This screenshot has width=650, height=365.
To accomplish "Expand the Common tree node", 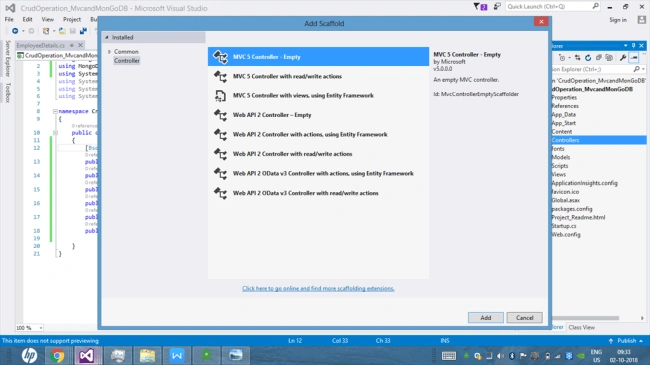I will point(109,52).
